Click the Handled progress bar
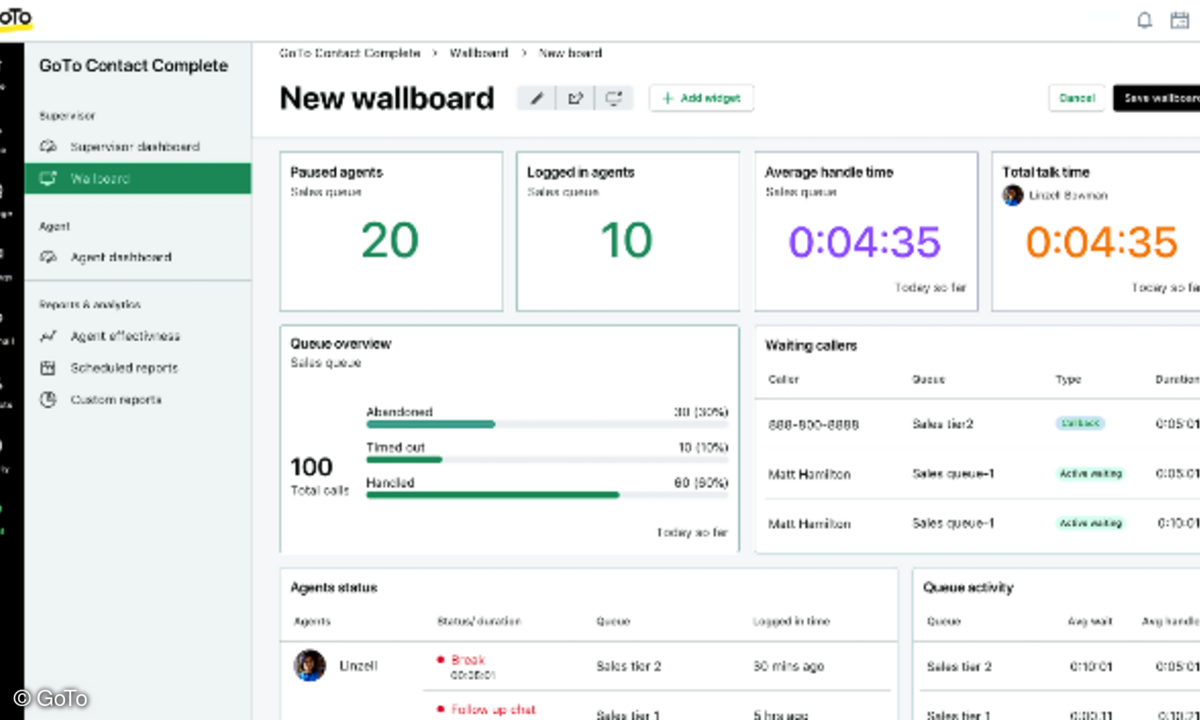Viewport: 1200px width, 720px height. [x=547, y=494]
